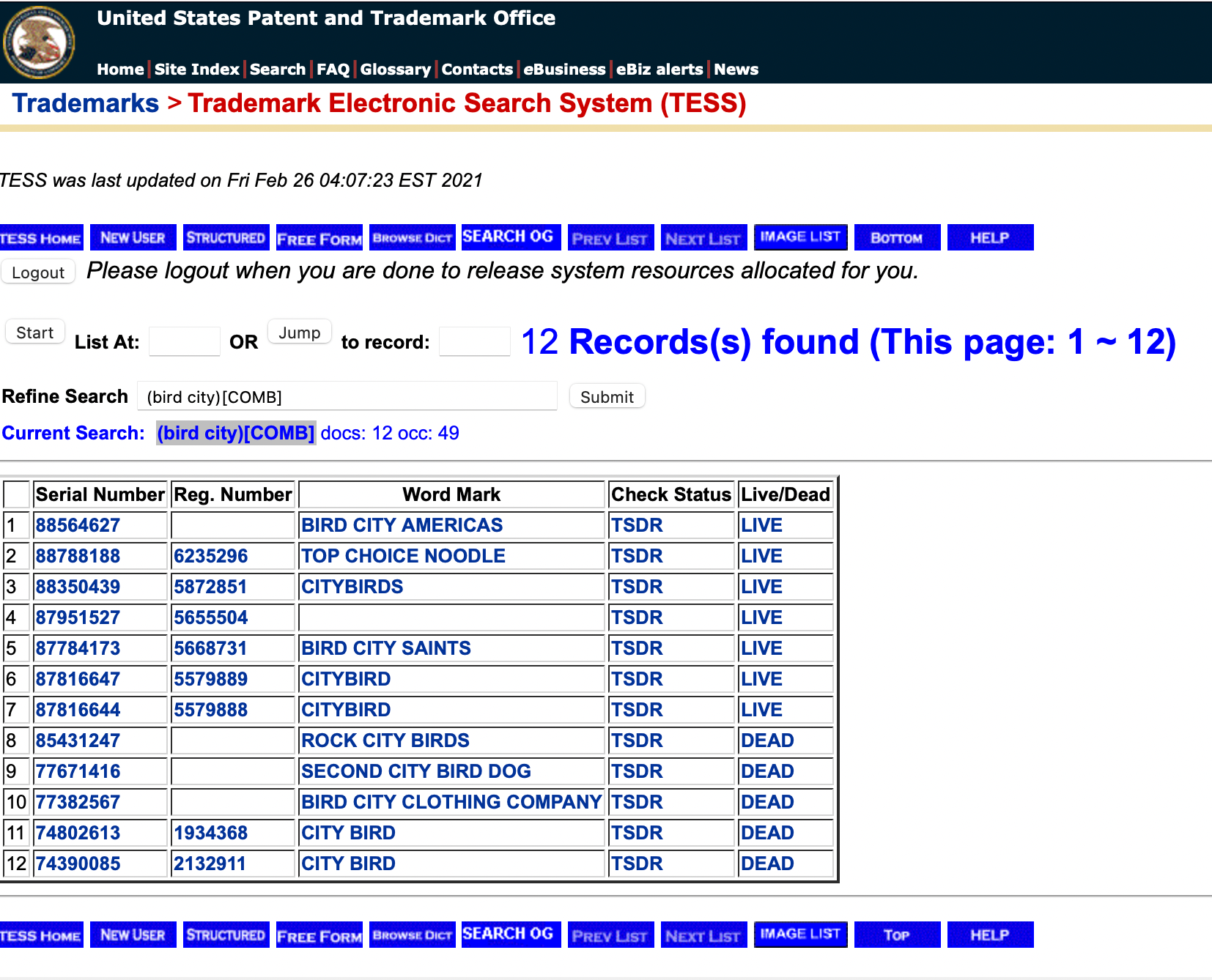Open CITYBIRDS word mark link

pos(352,587)
